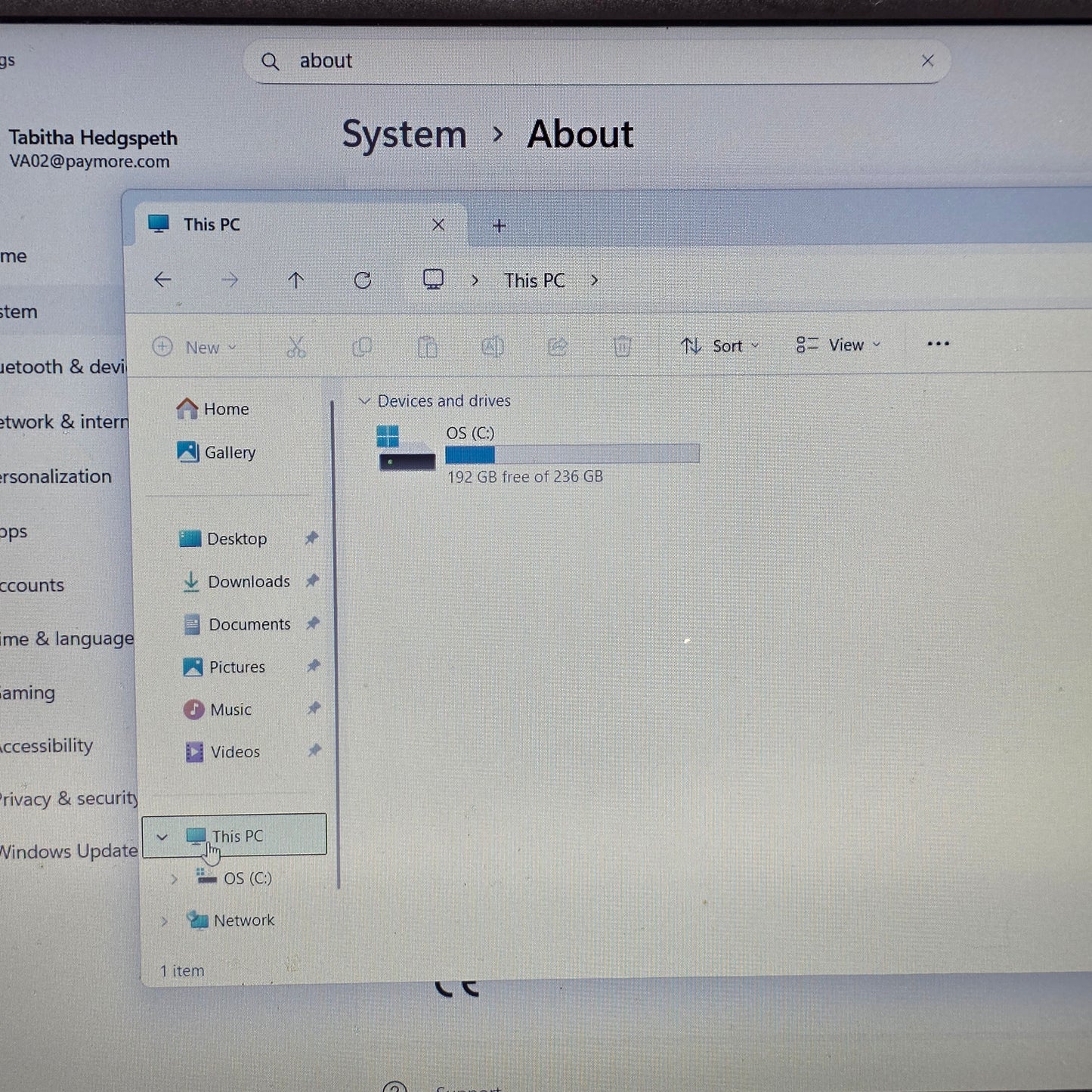Open Home in navigation pane

pos(212,409)
